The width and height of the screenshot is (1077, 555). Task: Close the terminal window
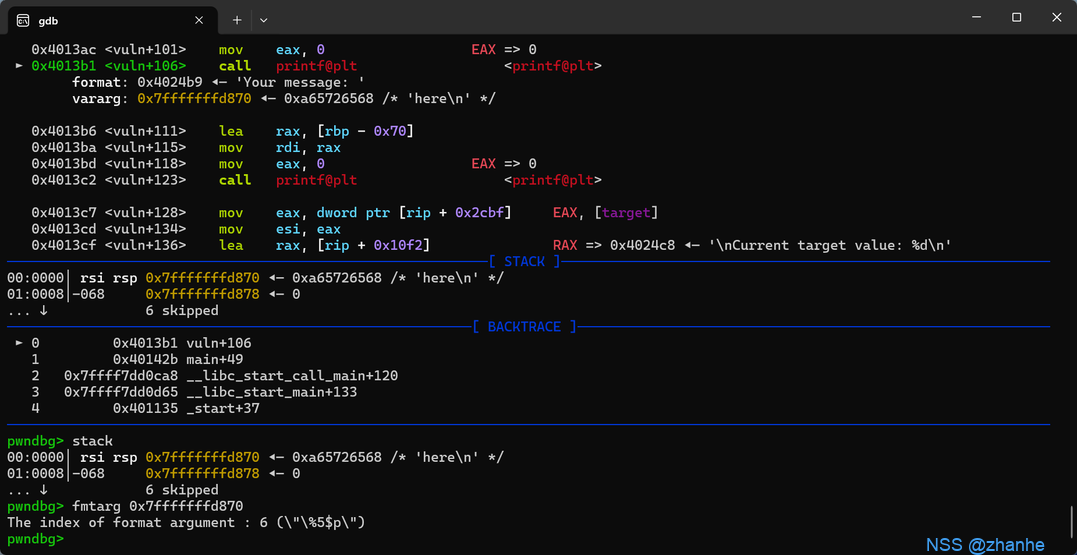pyautogui.click(x=1056, y=17)
